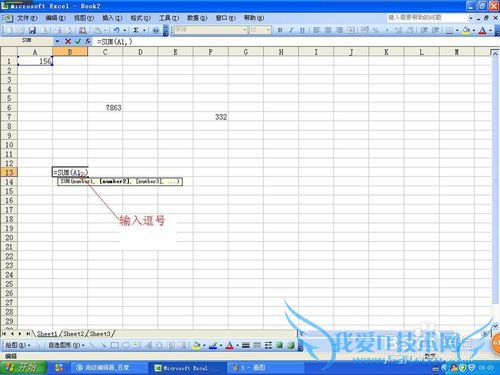The height and width of the screenshot is (375, 500).
Task: Click the Help question mark icon
Action: 155,30
